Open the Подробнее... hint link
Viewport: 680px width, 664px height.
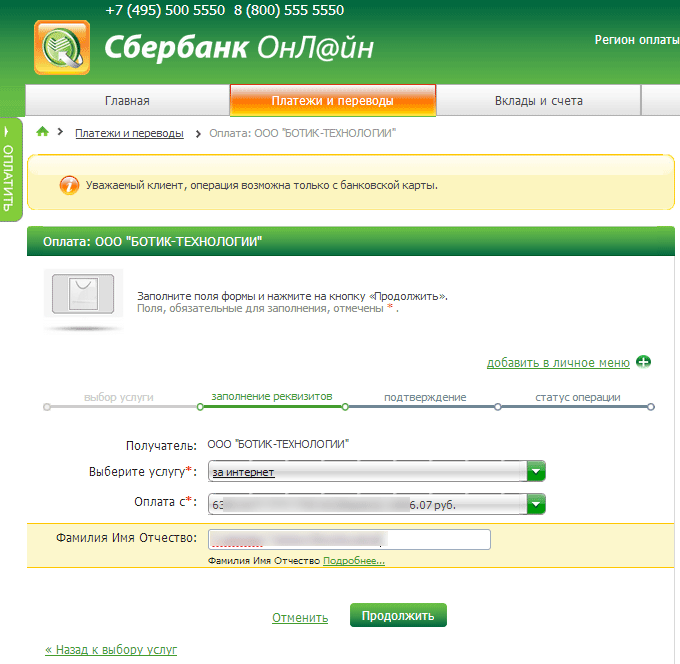[354, 561]
